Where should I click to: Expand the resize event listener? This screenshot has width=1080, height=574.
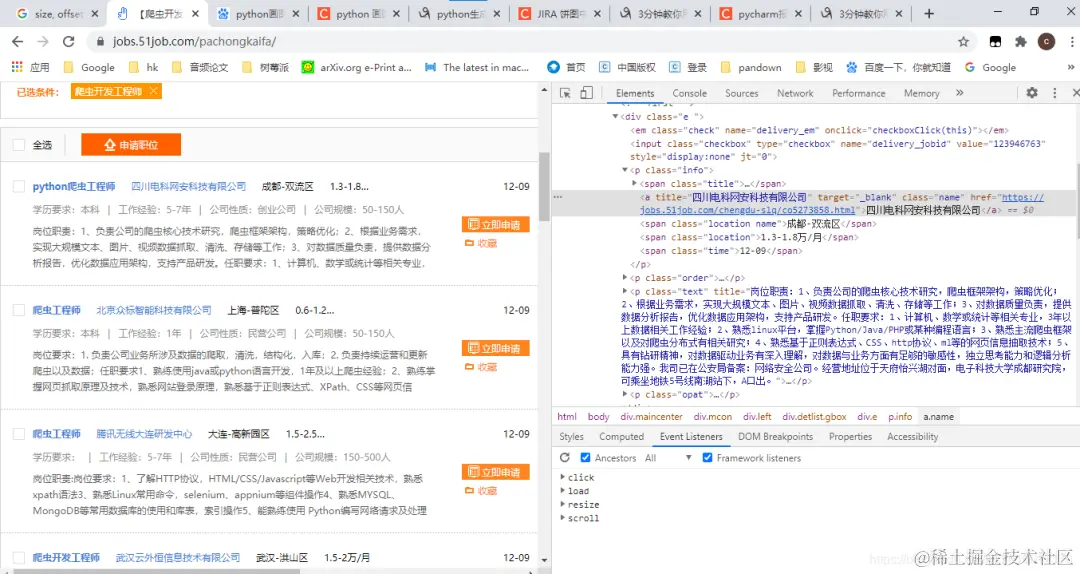tap(563, 504)
